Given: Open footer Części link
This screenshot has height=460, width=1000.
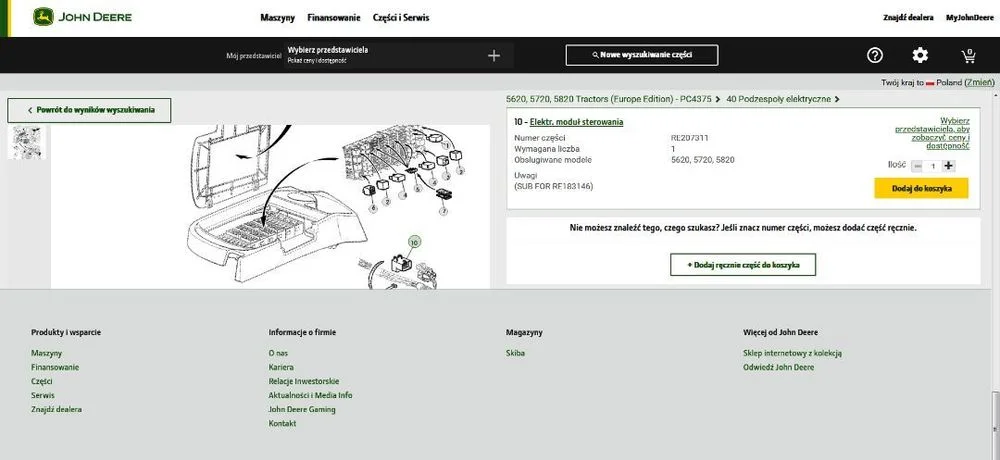Looking at the screenshot, I should coord(41,381).
